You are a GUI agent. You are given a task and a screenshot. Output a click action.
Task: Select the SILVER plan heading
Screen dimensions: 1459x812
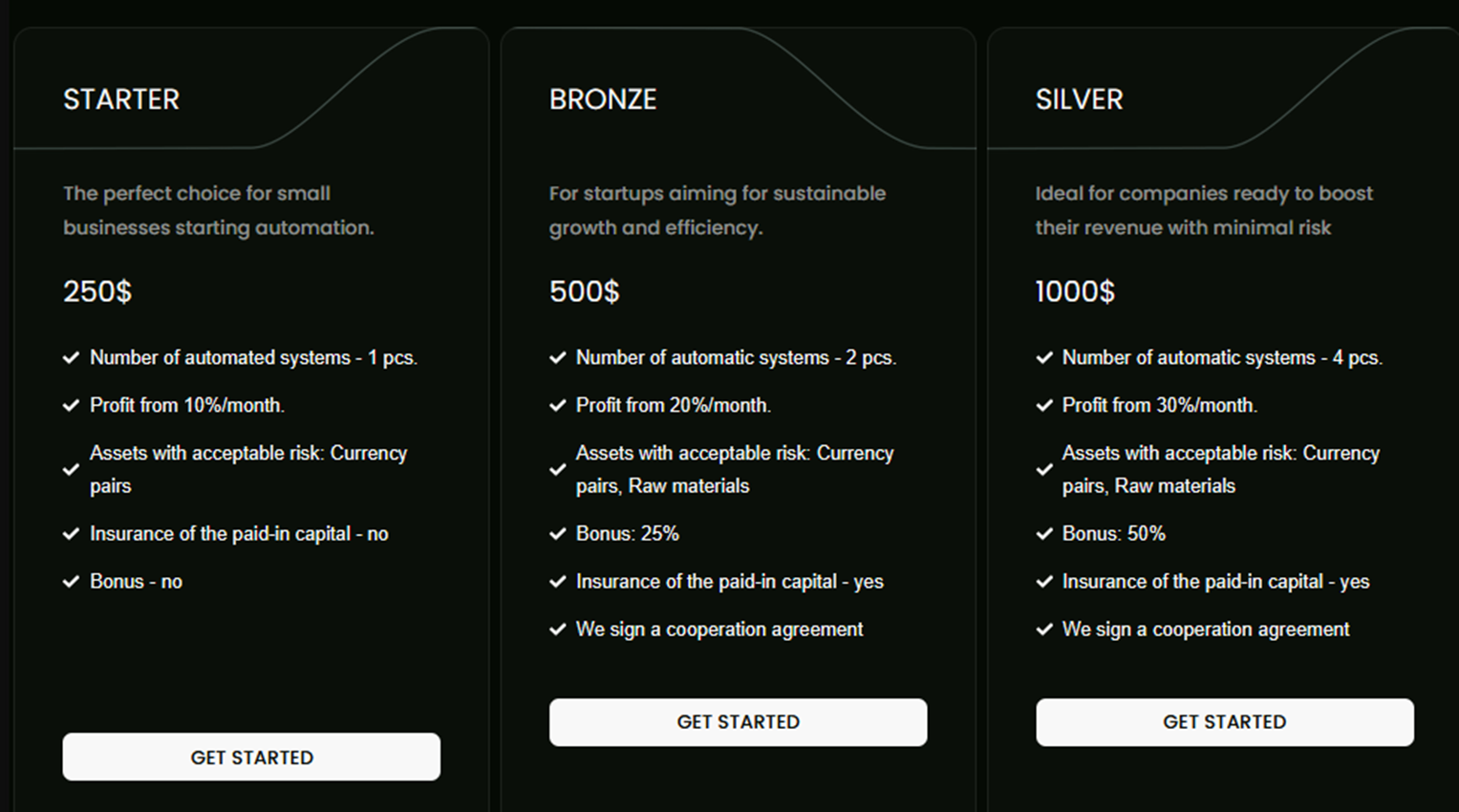(1079, 99)
